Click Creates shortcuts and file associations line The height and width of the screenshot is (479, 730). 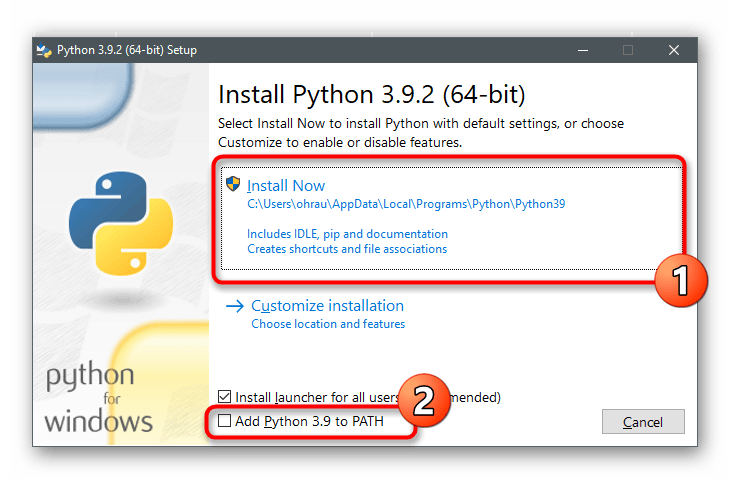tap(347, 249)
